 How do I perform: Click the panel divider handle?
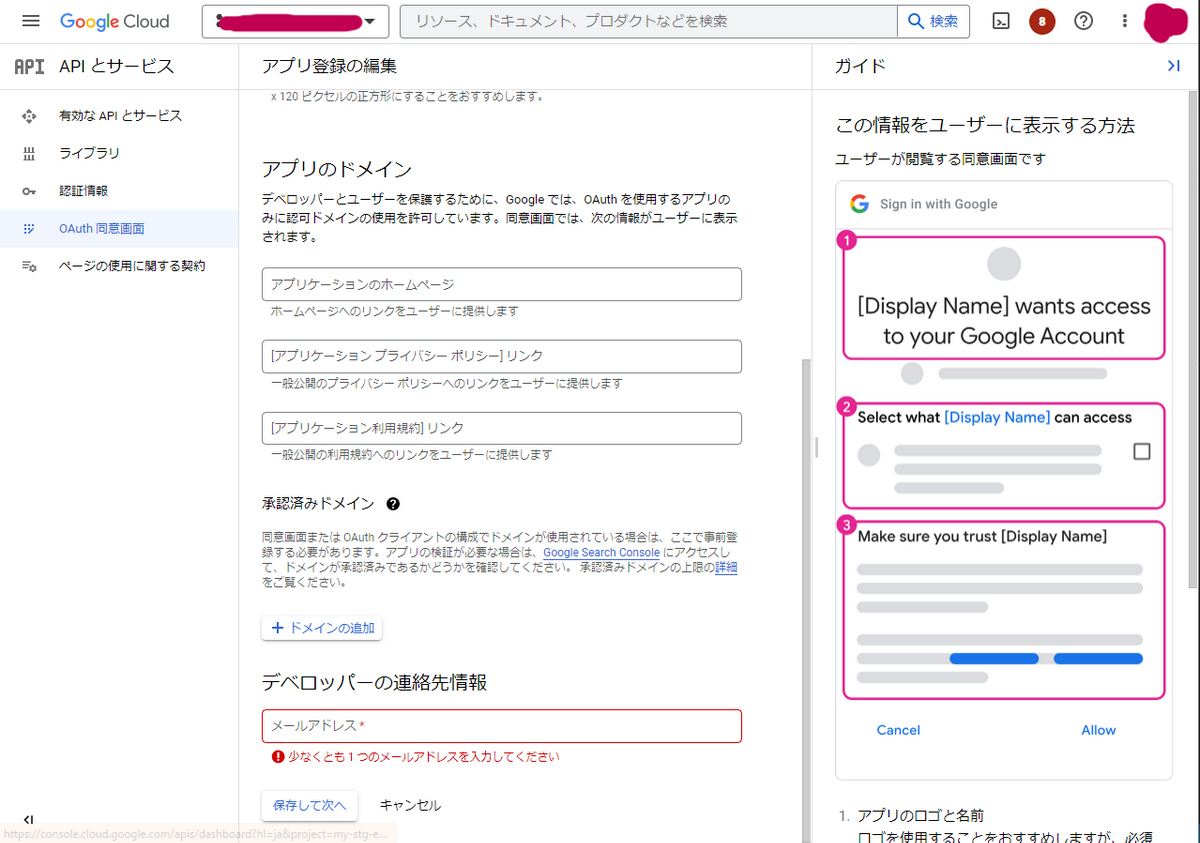pos(816,447)
